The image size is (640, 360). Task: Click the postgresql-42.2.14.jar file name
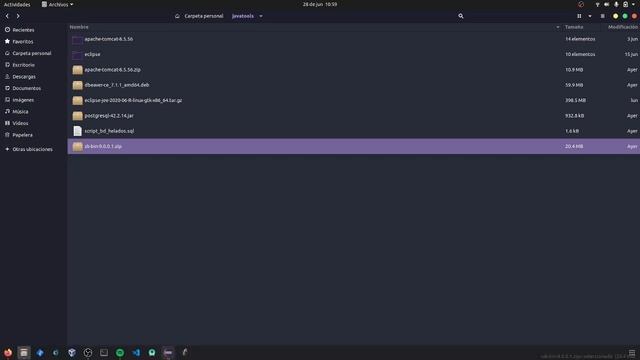(109, 116)
